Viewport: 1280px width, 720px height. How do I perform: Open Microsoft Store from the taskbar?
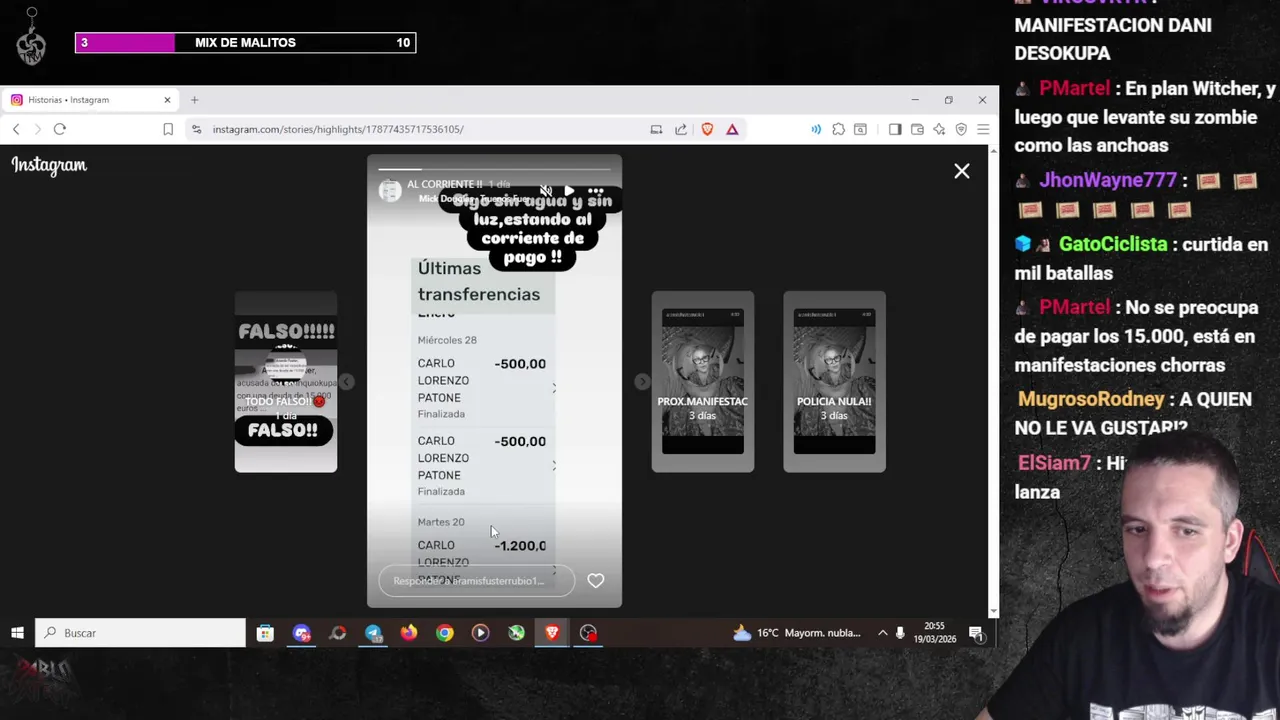pyautogui.click(x=265, y=633)
